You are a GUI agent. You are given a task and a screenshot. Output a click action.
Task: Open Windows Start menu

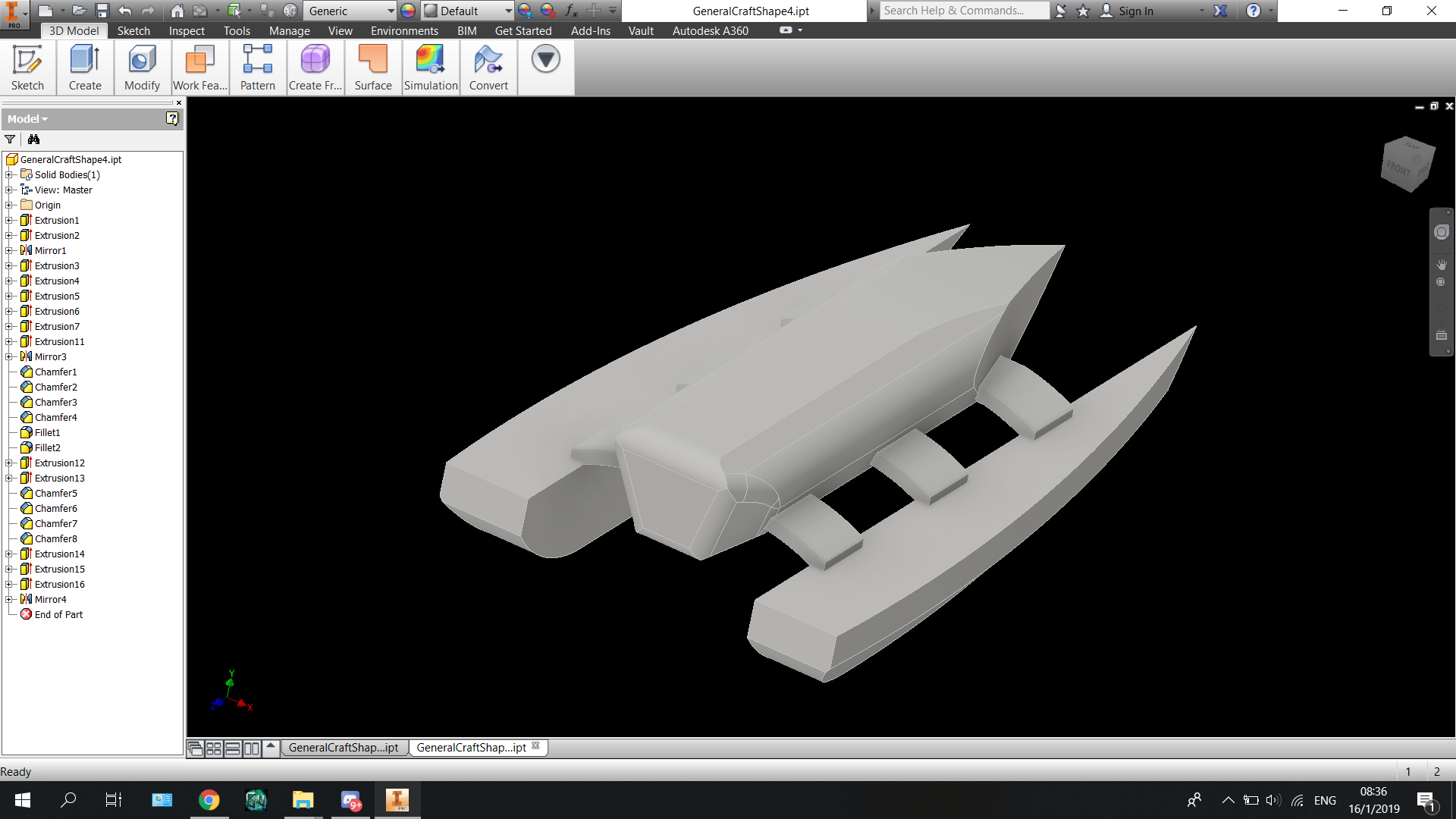23,800
